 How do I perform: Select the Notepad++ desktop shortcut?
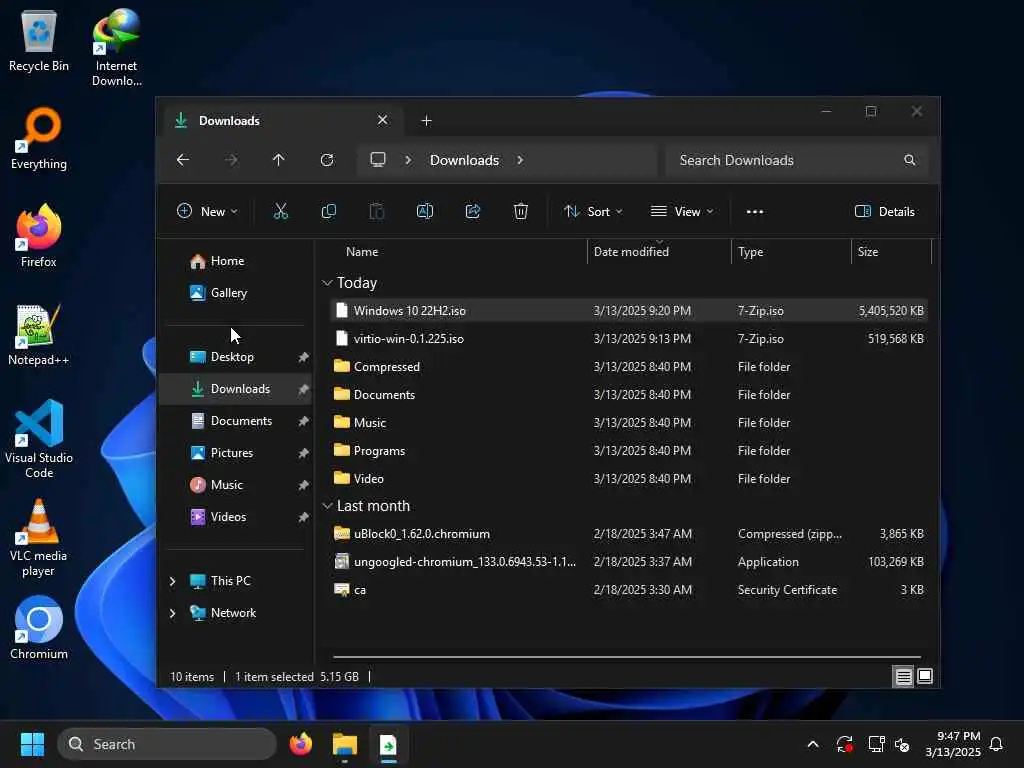pyautogui.click(x=39, y=334)
